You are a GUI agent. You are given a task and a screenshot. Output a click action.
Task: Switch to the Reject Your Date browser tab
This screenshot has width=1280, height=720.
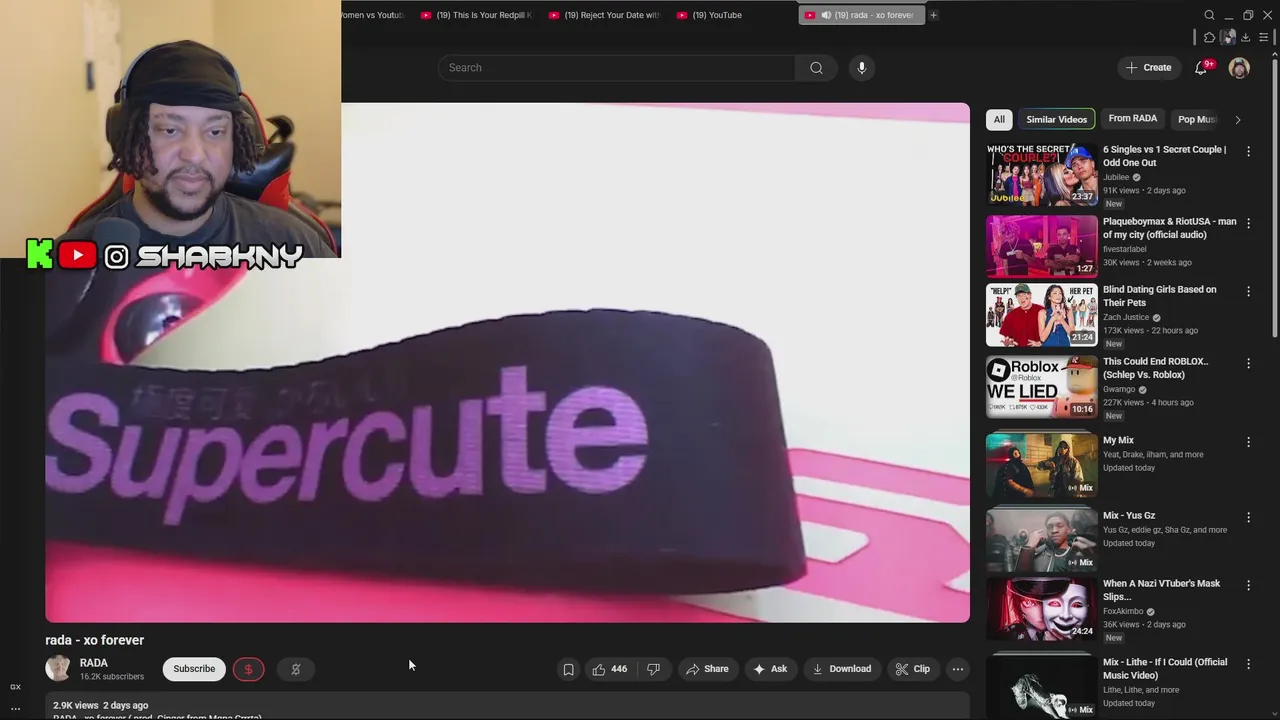click(x=604, y=15)
